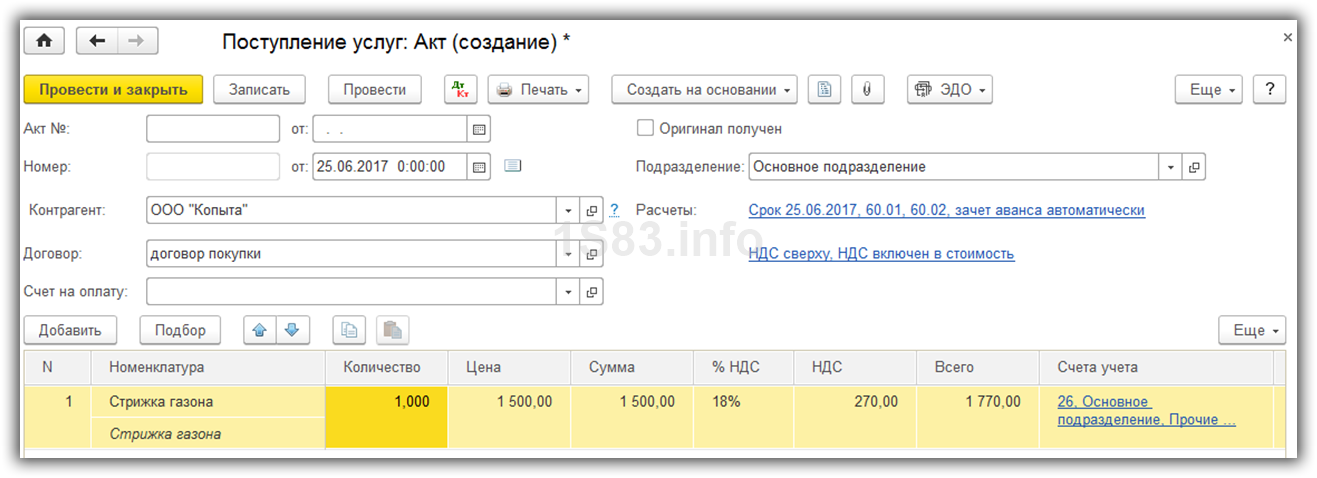The height and width of the screenshot is (478, 1317).
Task: Move the row down with the arrow button
Action: click(x=291, y=330)
